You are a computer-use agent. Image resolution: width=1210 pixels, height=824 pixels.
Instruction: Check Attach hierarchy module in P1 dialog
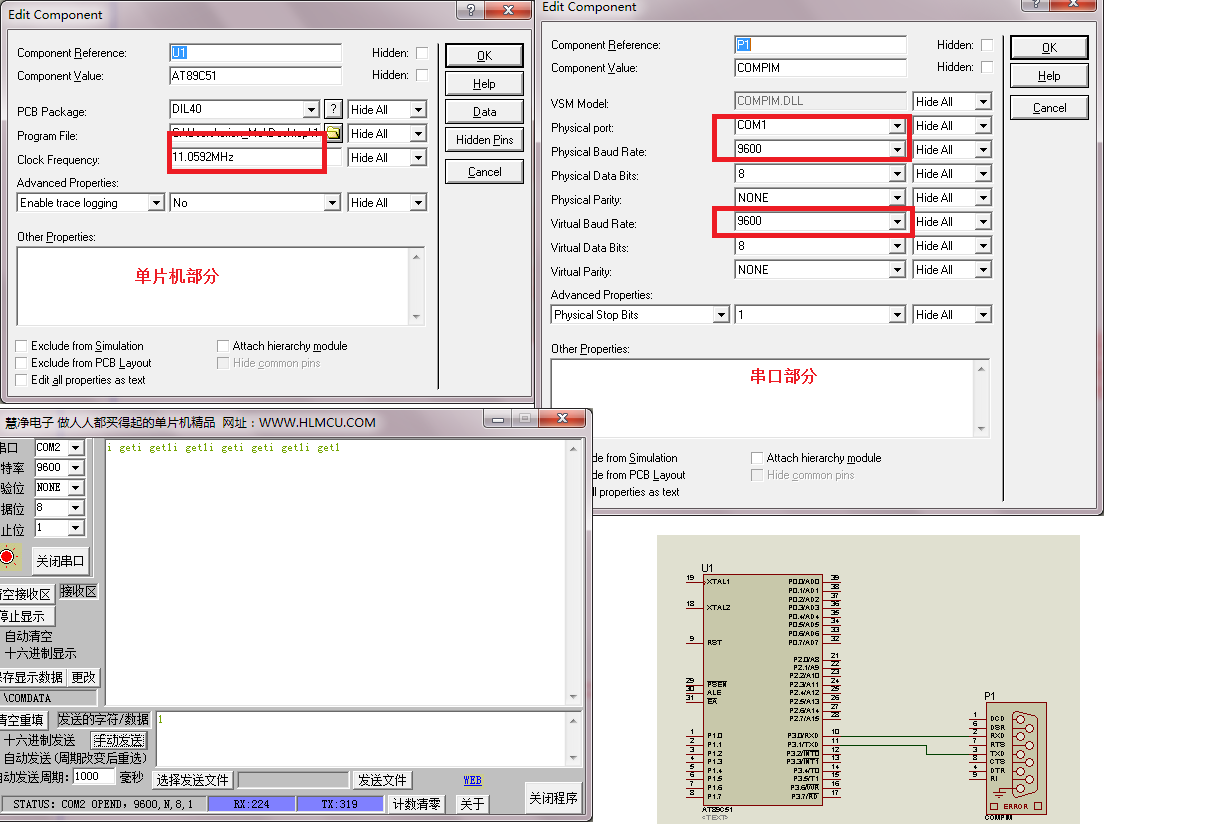(758, 458)
